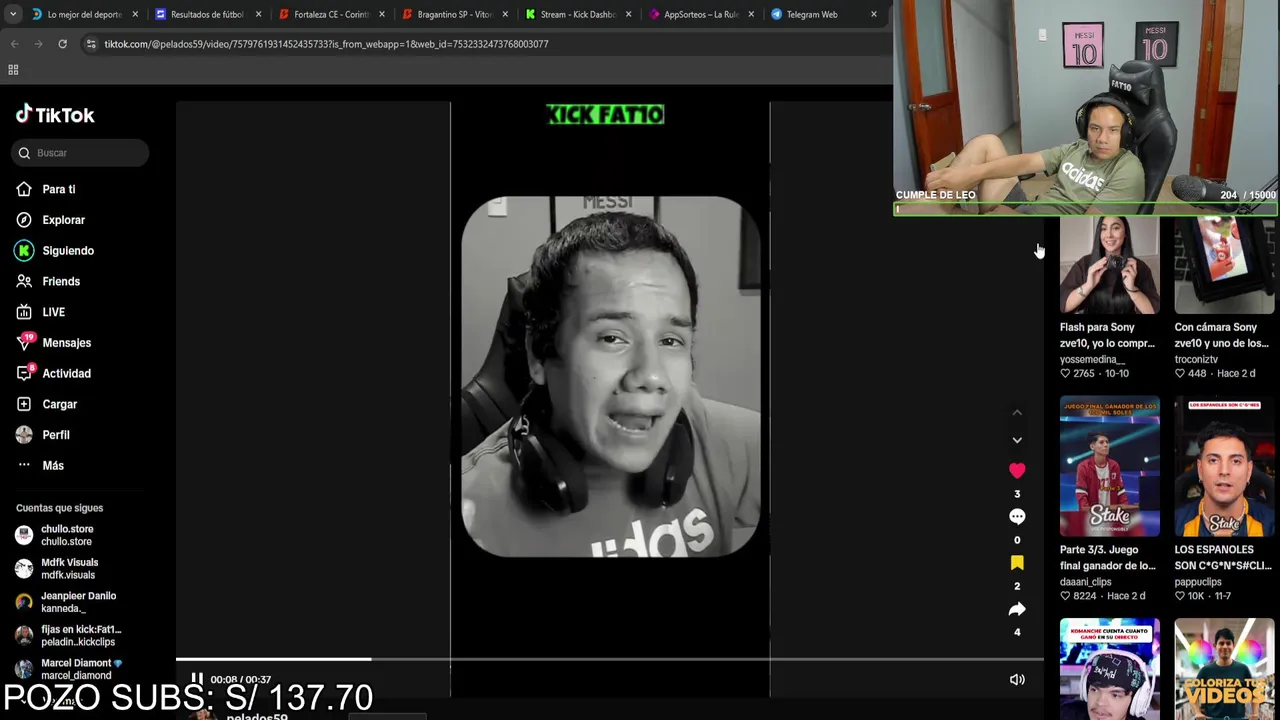The image size is (1280, 720).
Task: Seek on the video progress bar
Action: [609, 659]
